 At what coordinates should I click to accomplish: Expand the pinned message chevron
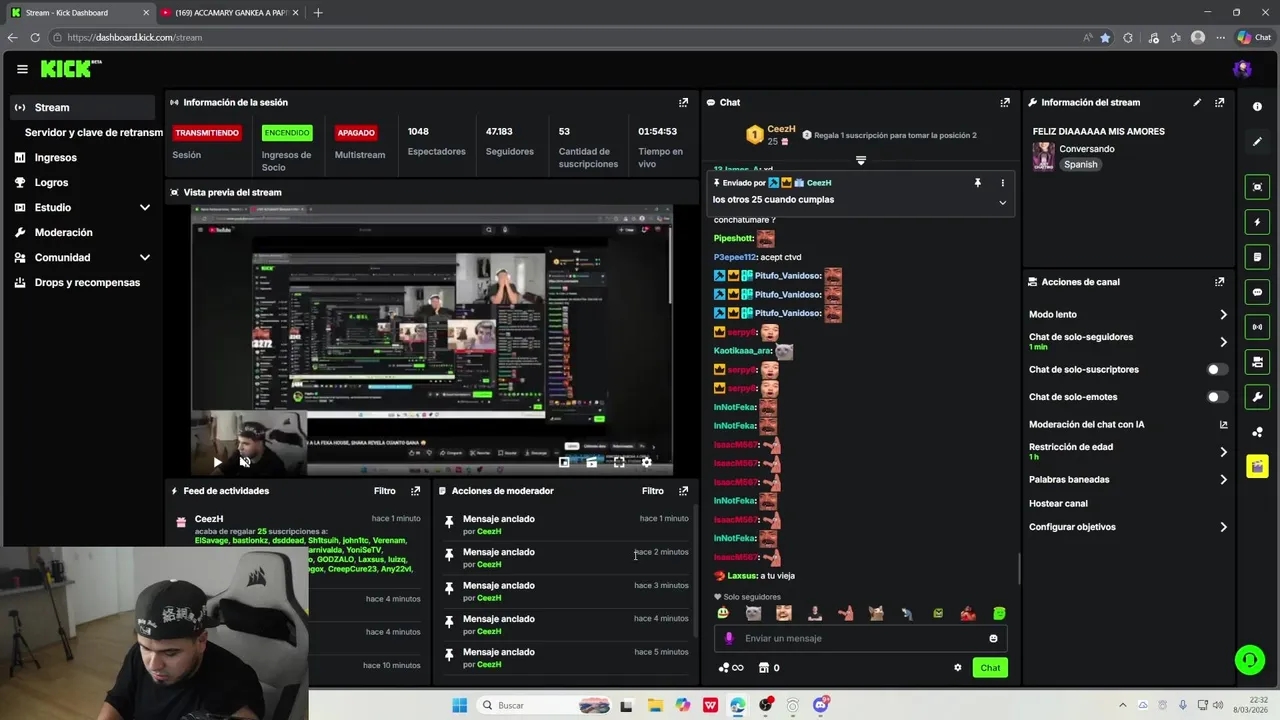tap(1002, 202)
